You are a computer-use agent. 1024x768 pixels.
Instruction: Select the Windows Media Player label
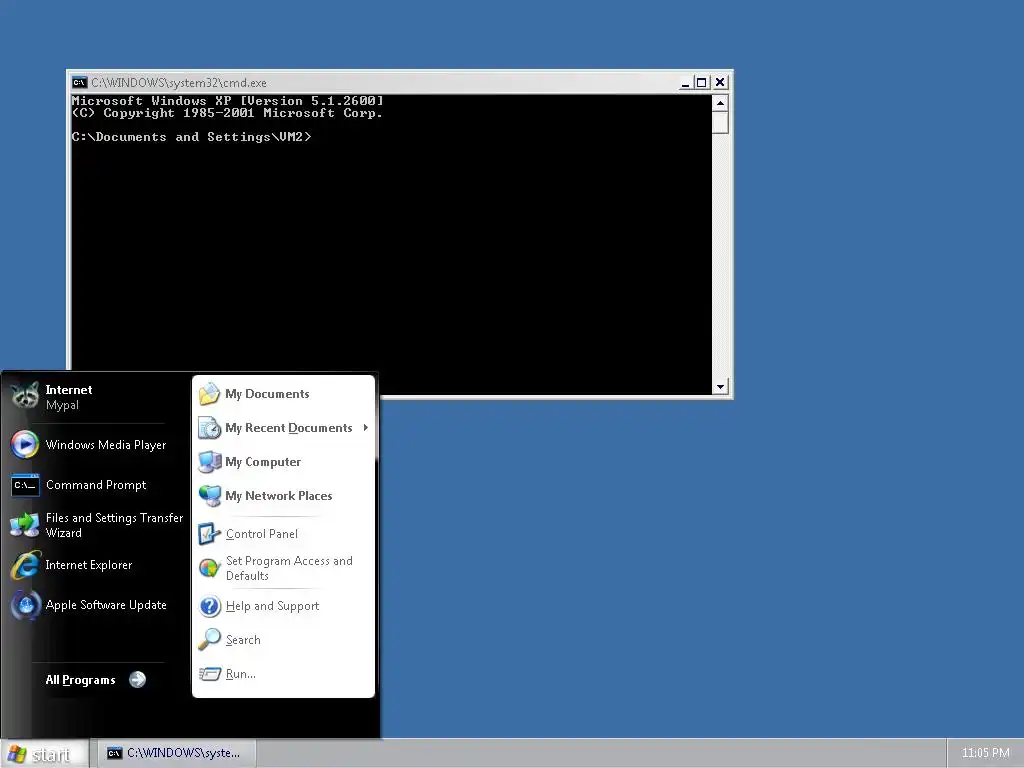tap(106, 445)
